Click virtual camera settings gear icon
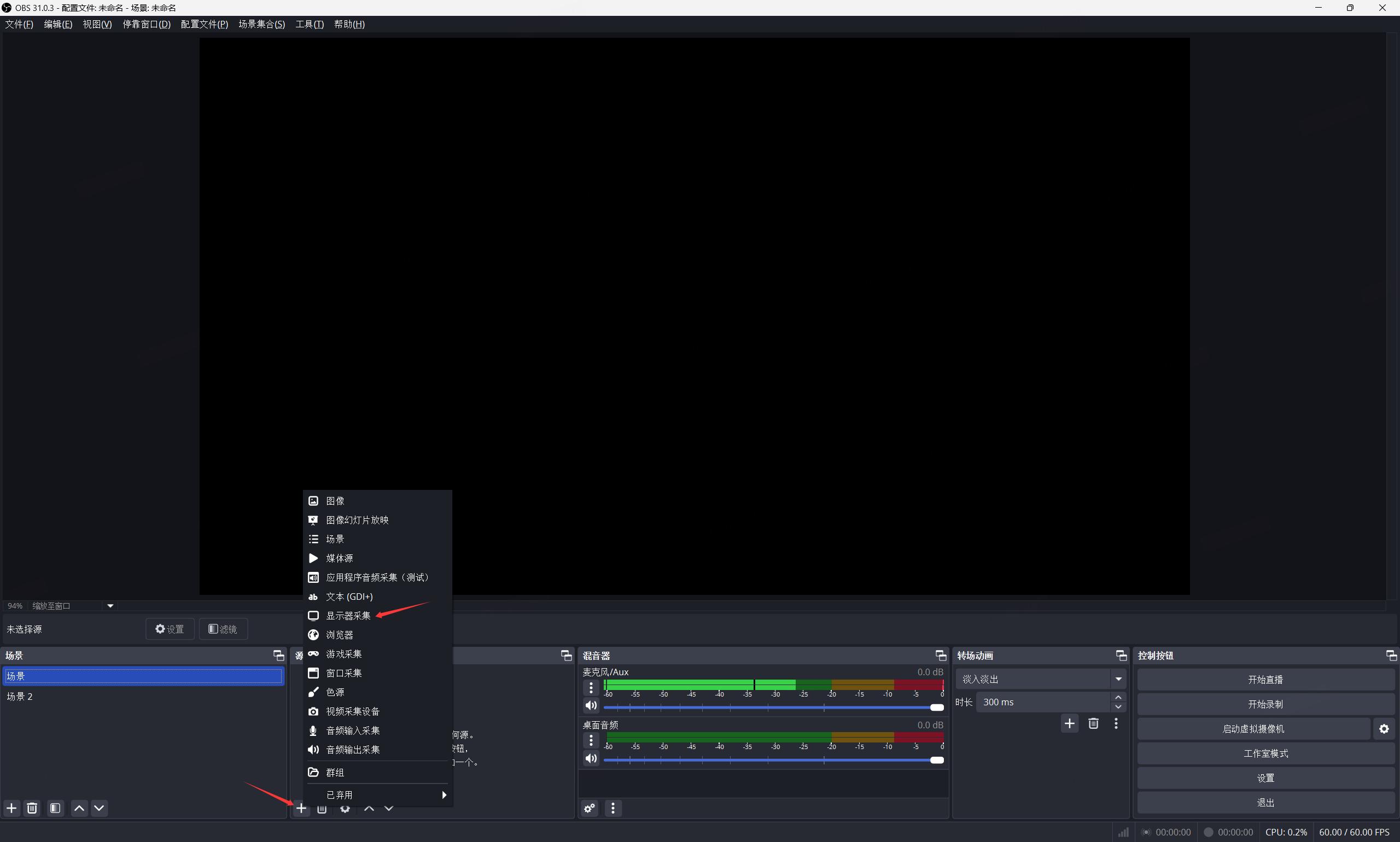1400x842 pixels. coord(1384,729)
